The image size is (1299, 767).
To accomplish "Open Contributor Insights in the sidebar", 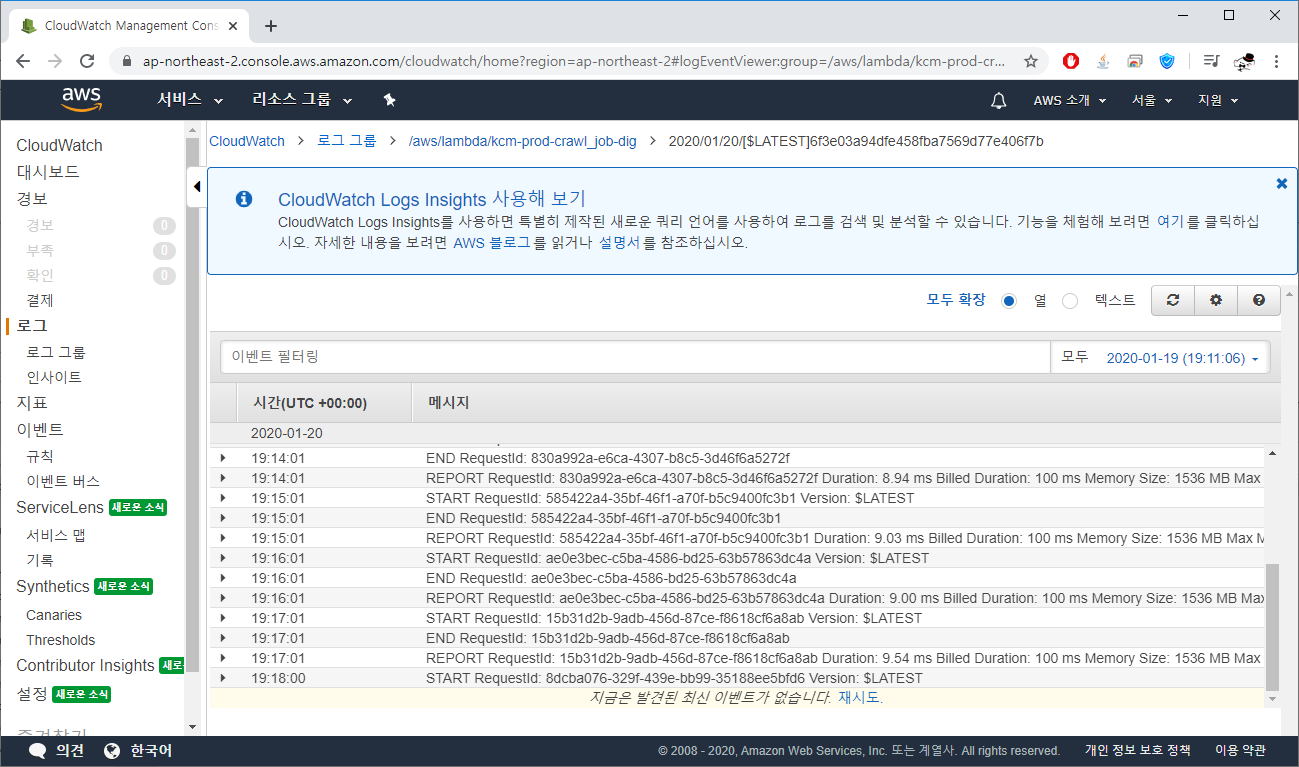I will pos(85,665).
